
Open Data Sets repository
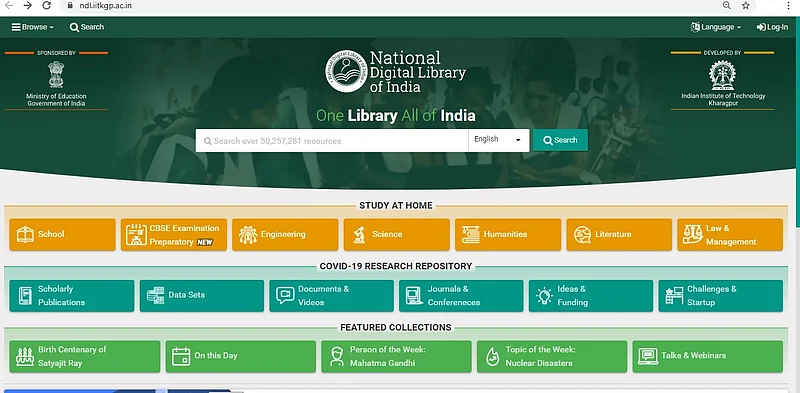(202, 296)
